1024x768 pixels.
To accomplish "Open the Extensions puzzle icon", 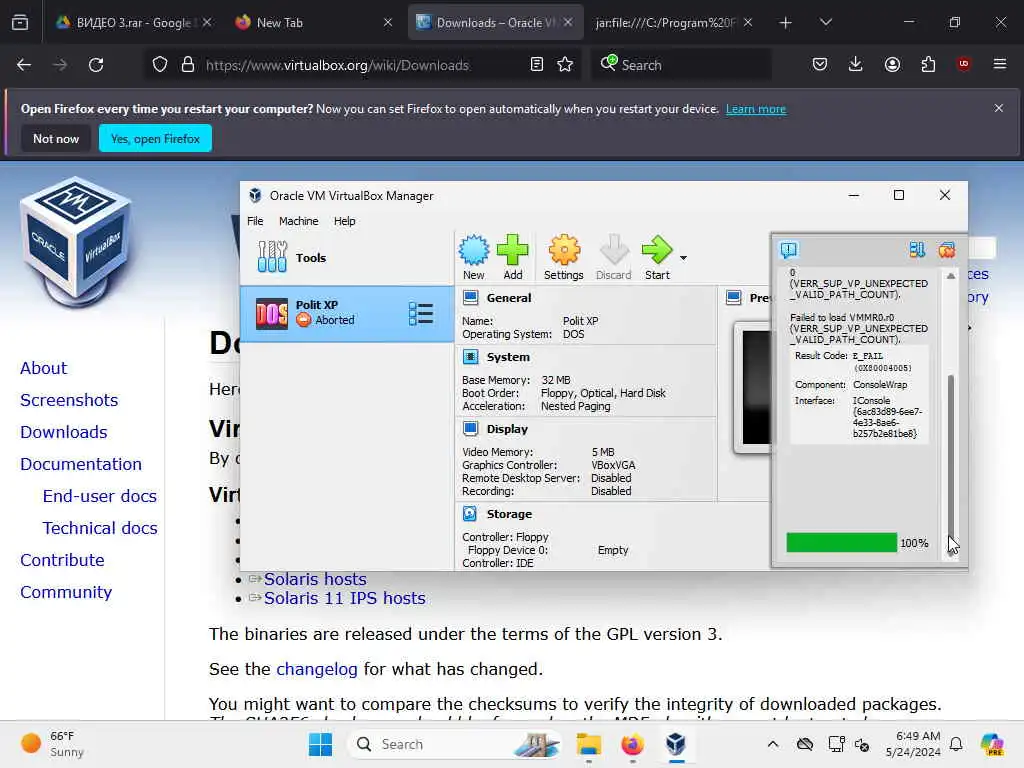I will [928, 64].
